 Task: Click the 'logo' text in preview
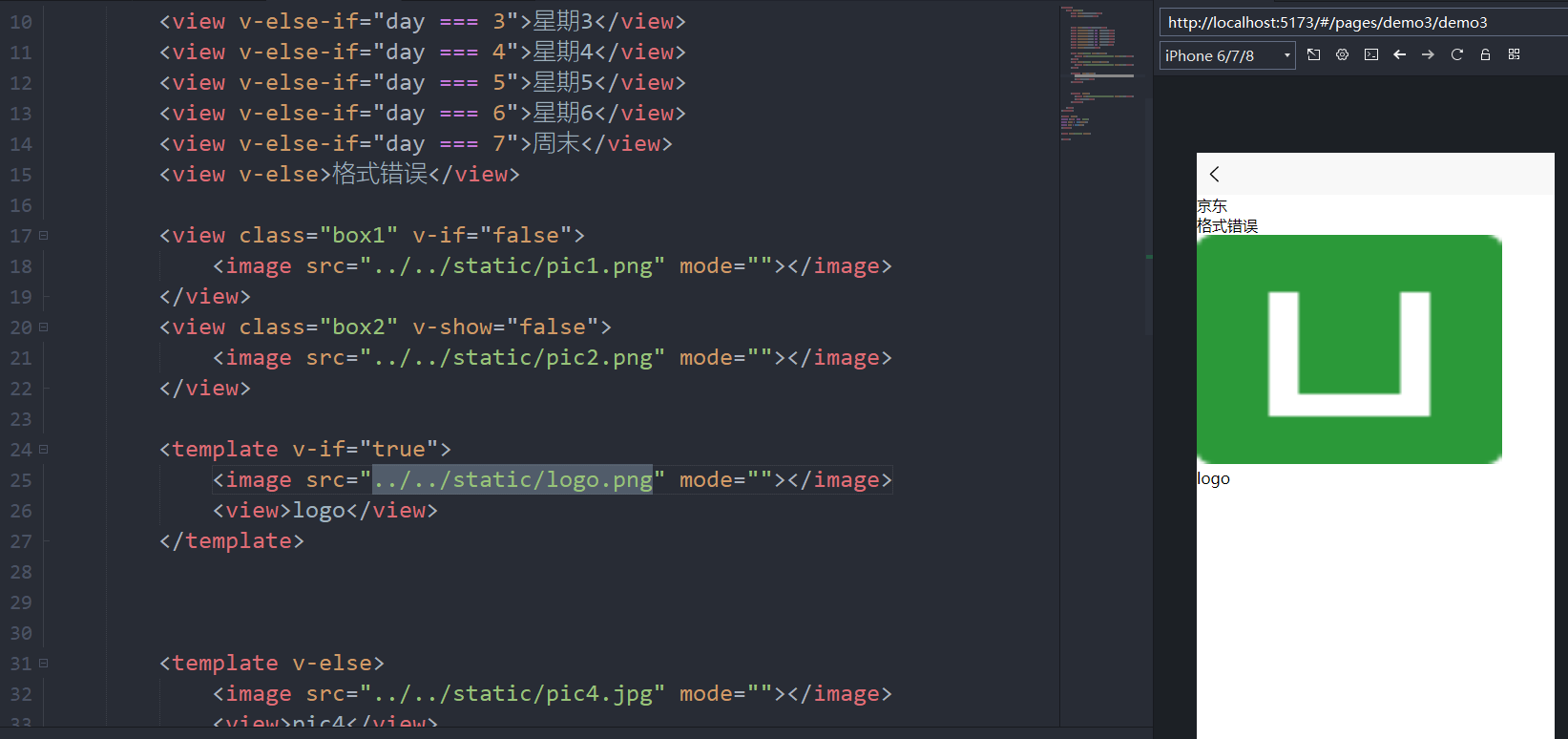[x=1213, y=478]
